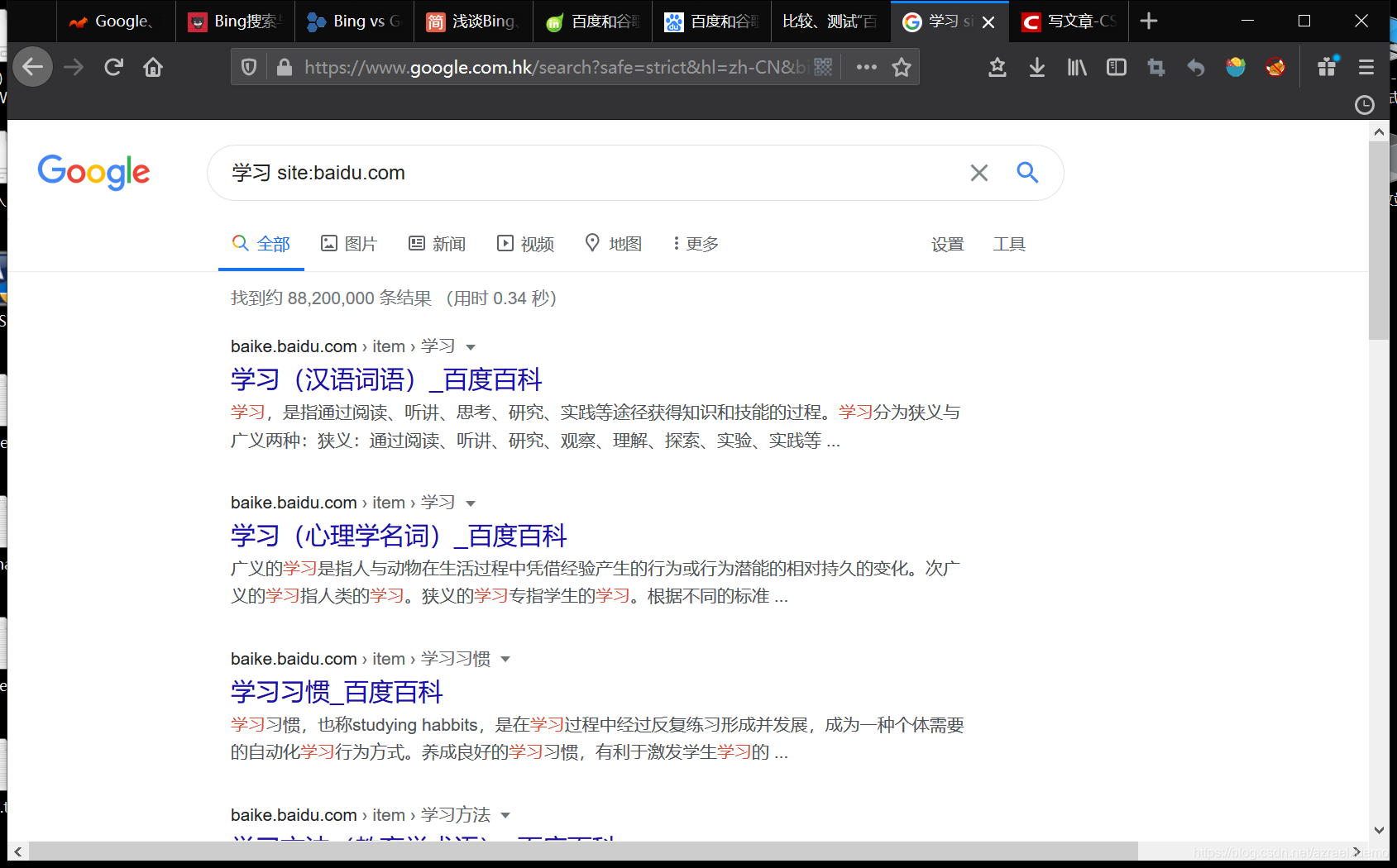Image resolution: width=1397 pixels, height=868 pixels.
Task: Open the Library books icon
Action: click(x=1077, y=67)
